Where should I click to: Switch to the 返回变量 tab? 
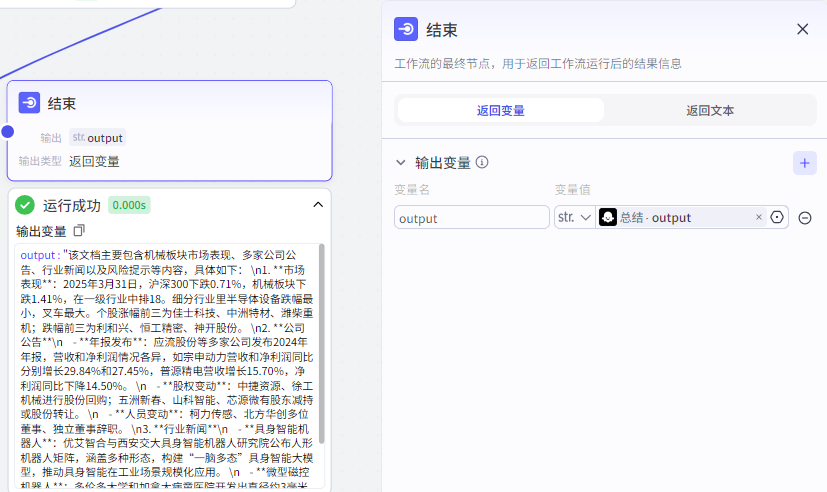[501, 110]
